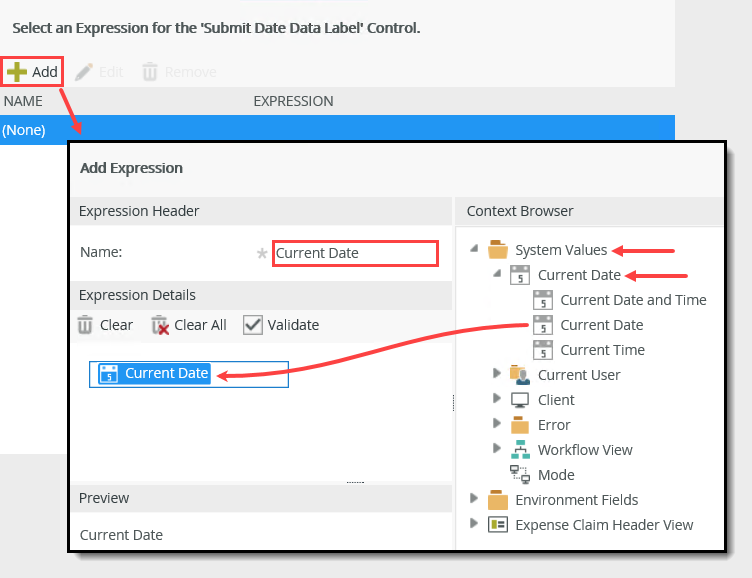Expand the Expense Claim Header View node
Viewport: 752px width, 578px height.
tap(475, 524)
